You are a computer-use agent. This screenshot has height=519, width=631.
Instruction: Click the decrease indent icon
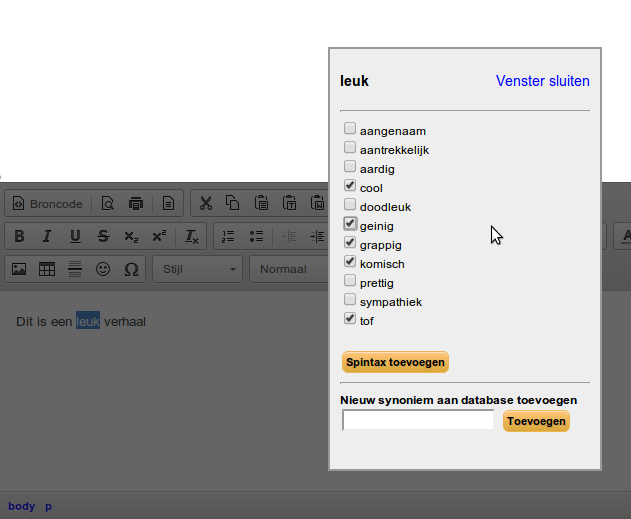pos(289,236)
